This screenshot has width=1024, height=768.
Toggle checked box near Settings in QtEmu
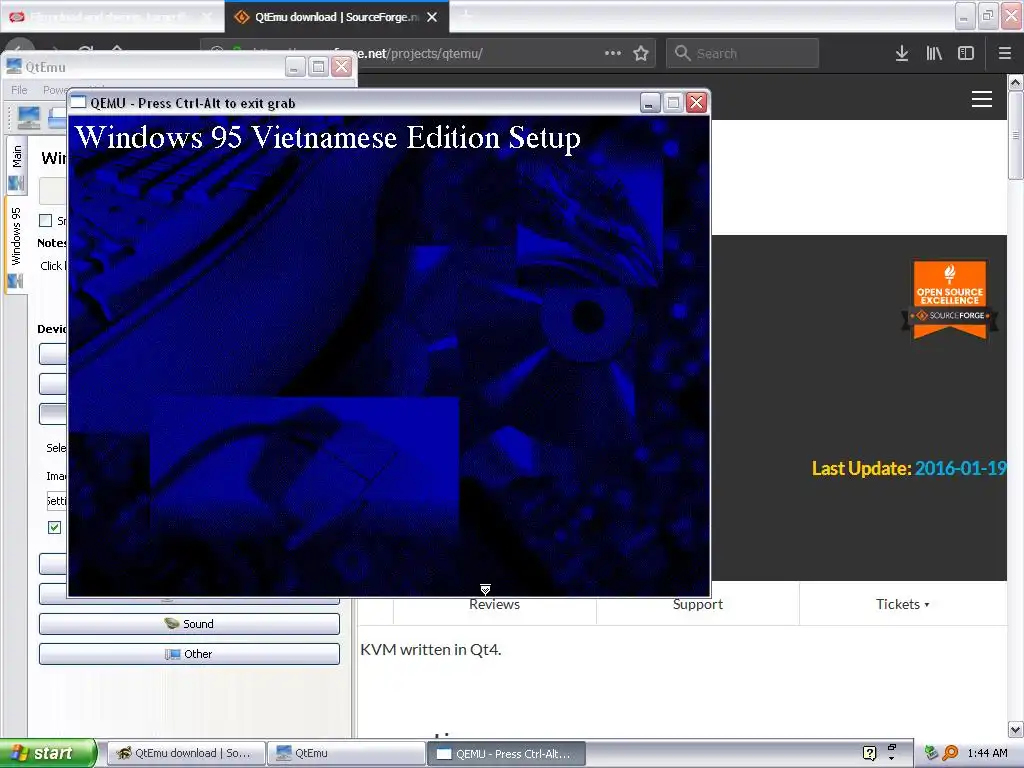click(x=55, y=527)
